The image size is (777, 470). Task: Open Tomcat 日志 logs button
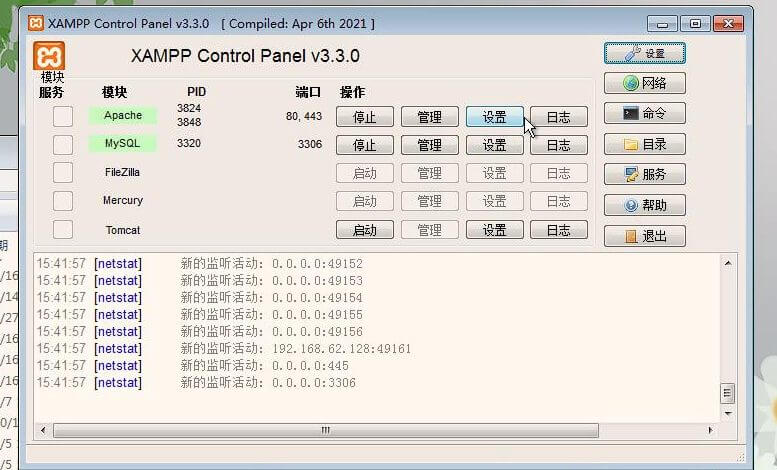(x=559, y=230)
